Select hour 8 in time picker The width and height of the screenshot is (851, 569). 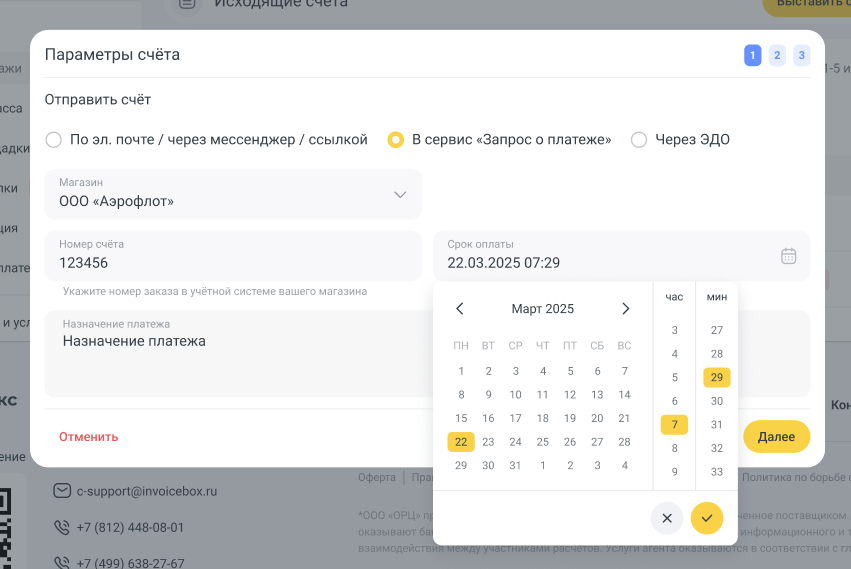tap(675, 449)
